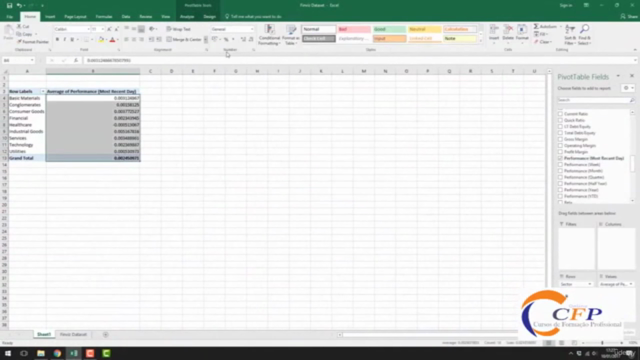Activate the Format Painter brush
Screen dimensions: 640x360
point(33,42)
